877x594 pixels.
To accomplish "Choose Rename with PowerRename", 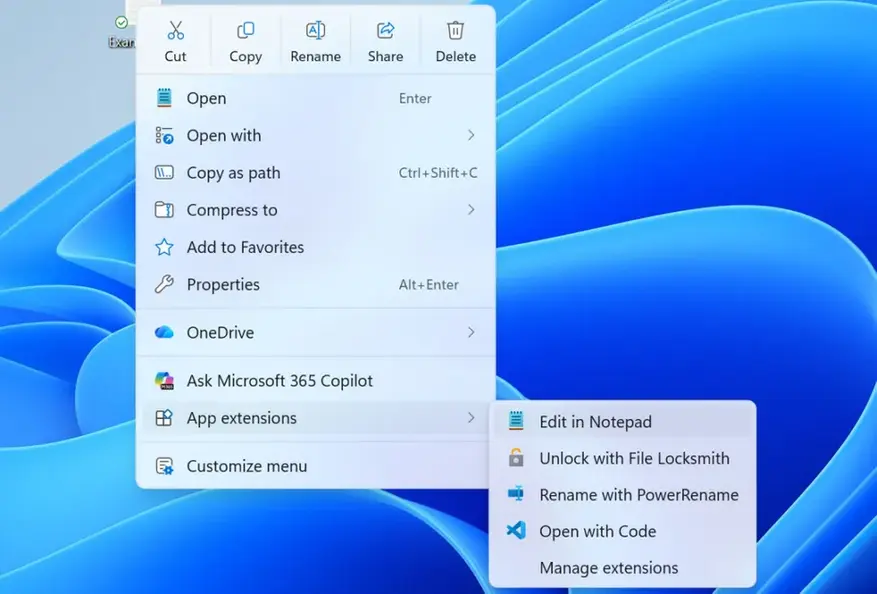I will pyautogui.click(x=623, y=494).
